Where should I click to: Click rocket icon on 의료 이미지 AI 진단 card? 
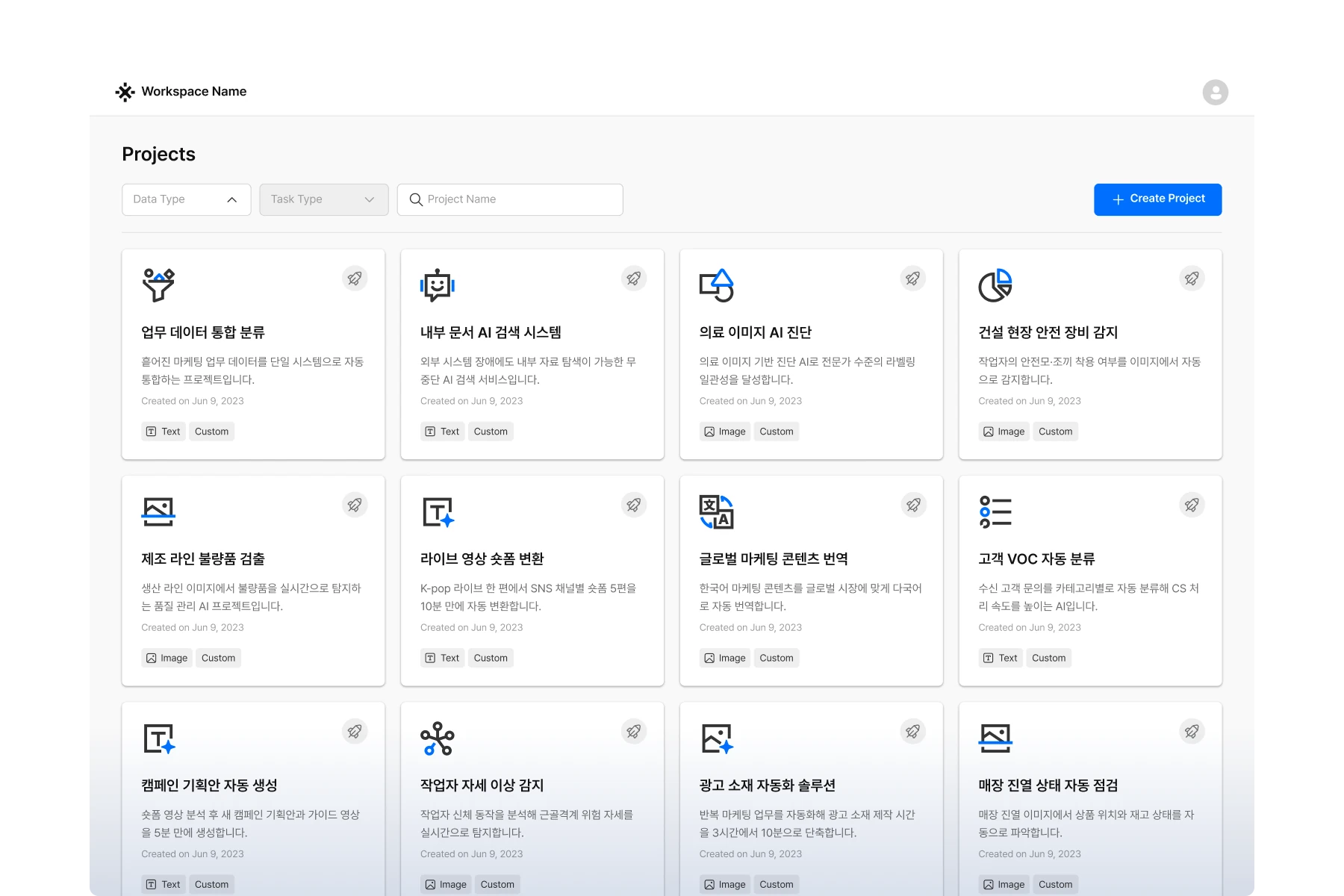(913, 279)
